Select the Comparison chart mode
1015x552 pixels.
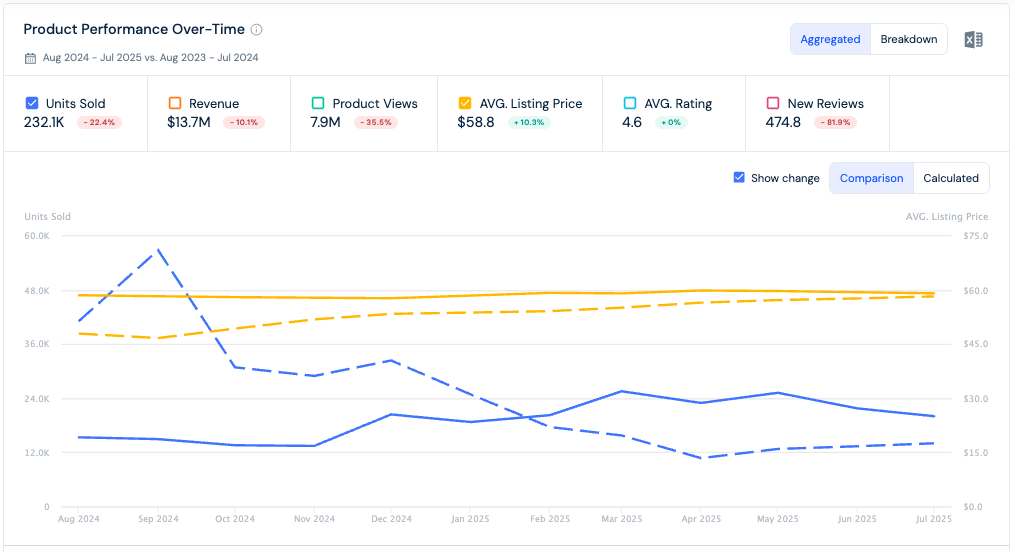point(871,178)
